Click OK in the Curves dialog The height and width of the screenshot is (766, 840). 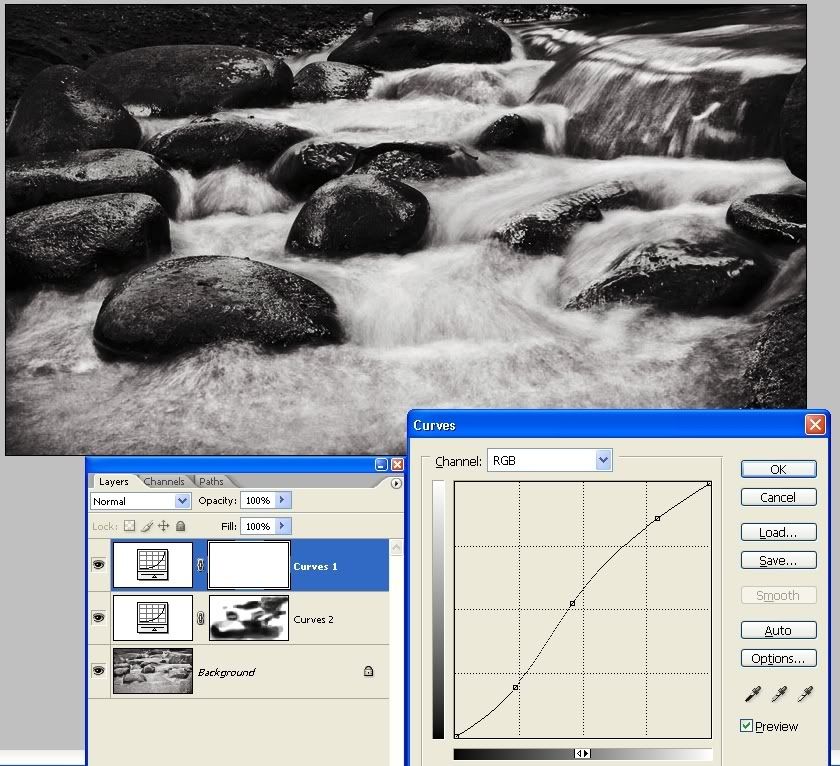[778, 469]
